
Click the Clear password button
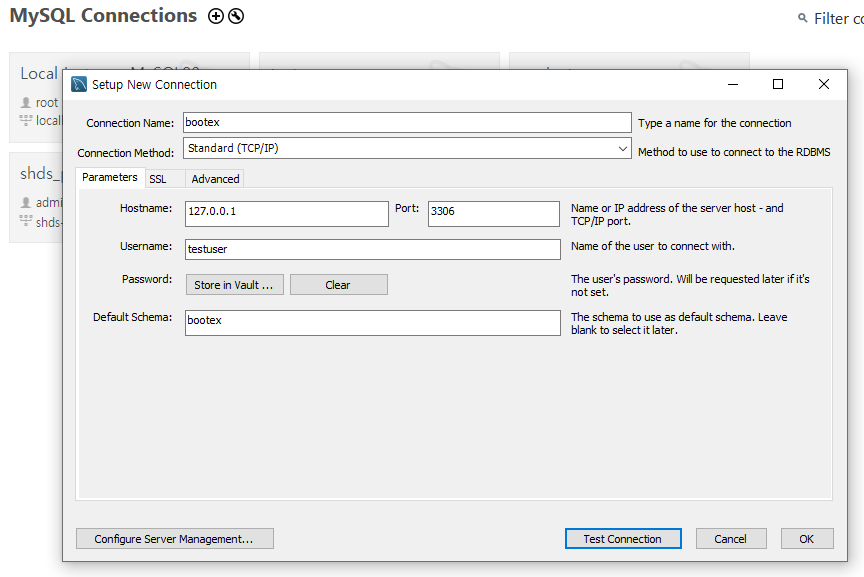point(339,285)
